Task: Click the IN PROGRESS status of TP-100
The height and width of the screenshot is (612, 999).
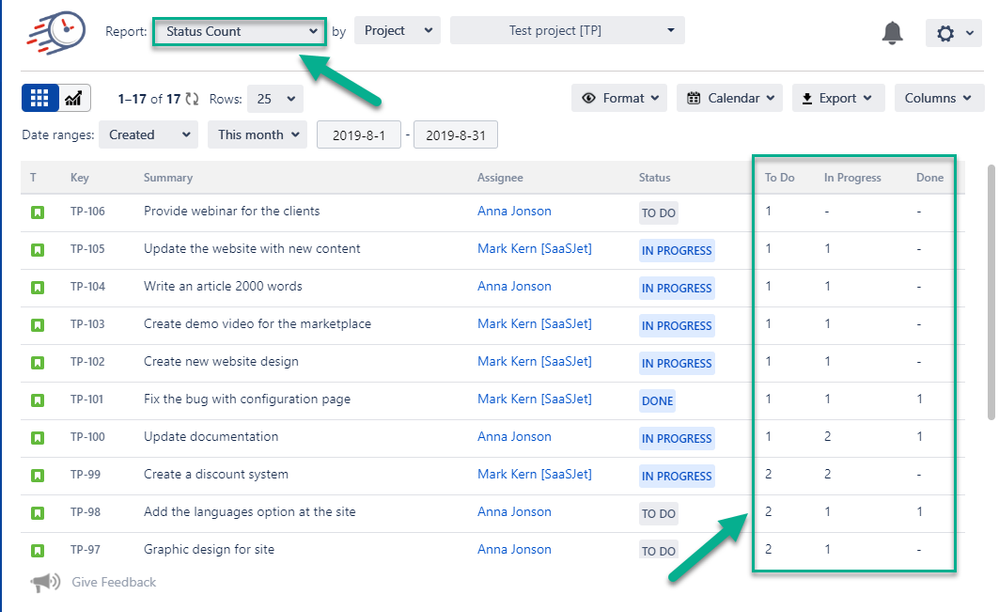Action: 677,438
